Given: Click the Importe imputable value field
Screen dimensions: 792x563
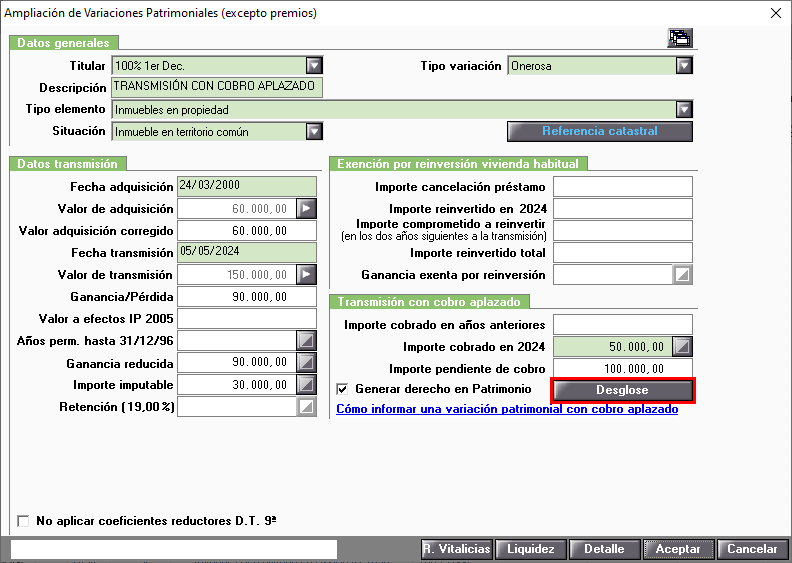Looking at the screenshot, I should [237, 385].
